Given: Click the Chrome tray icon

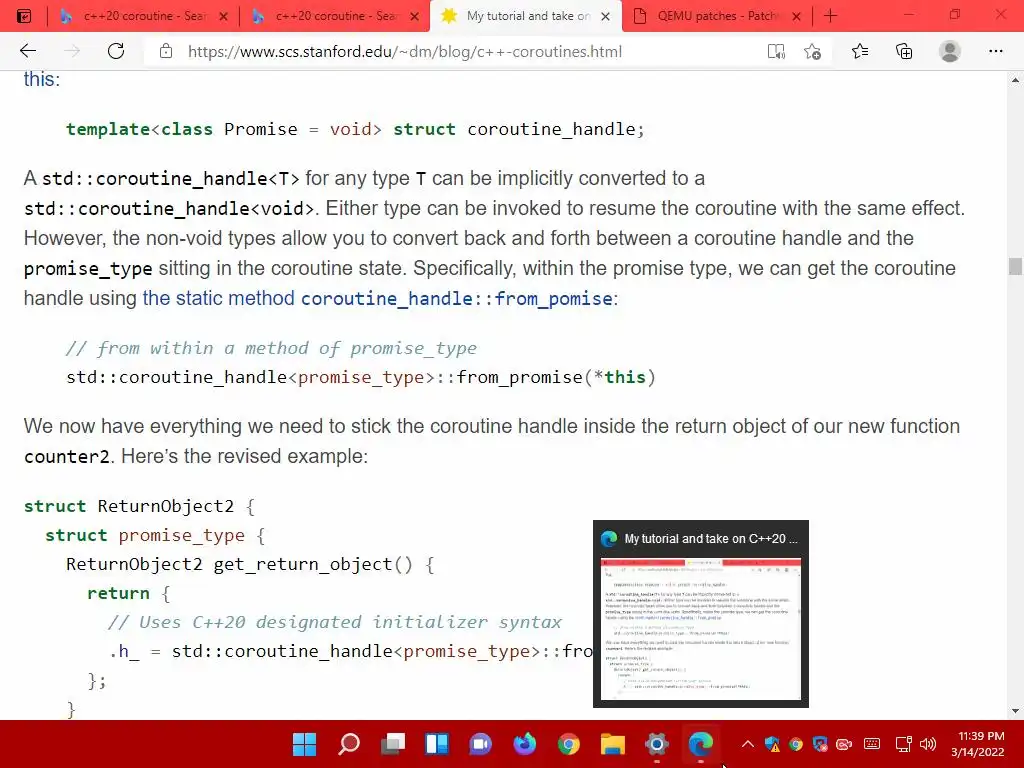Looking at the screenshot, I should pyautogui.click(x=795, y=744).
